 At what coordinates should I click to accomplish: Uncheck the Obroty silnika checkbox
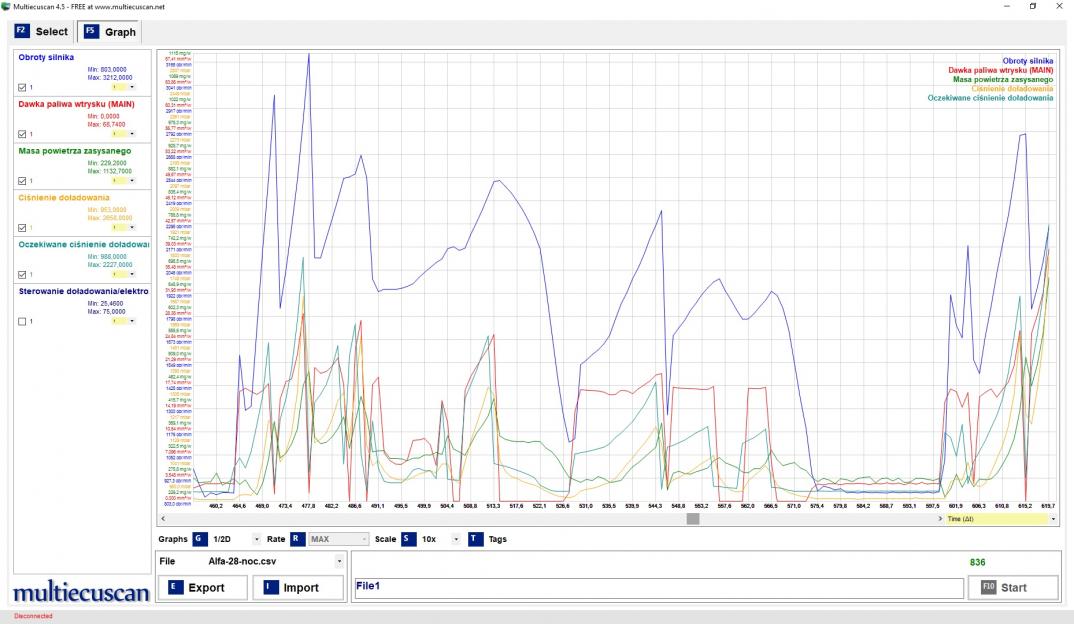coord(22,87)
